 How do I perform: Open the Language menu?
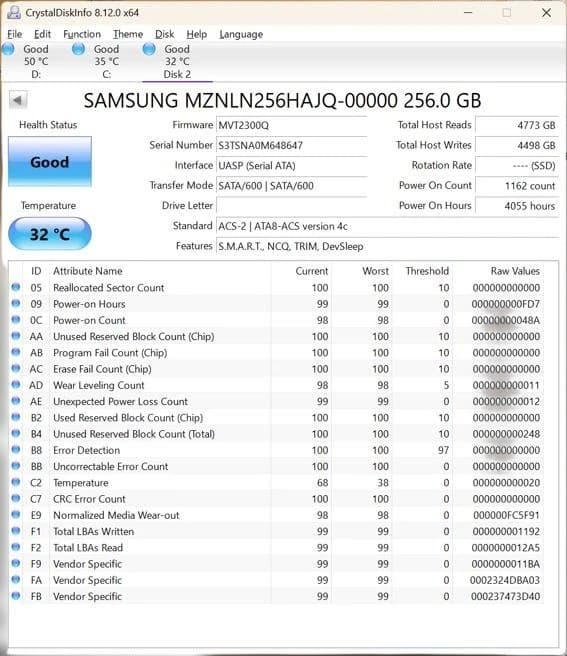(241, 34)
